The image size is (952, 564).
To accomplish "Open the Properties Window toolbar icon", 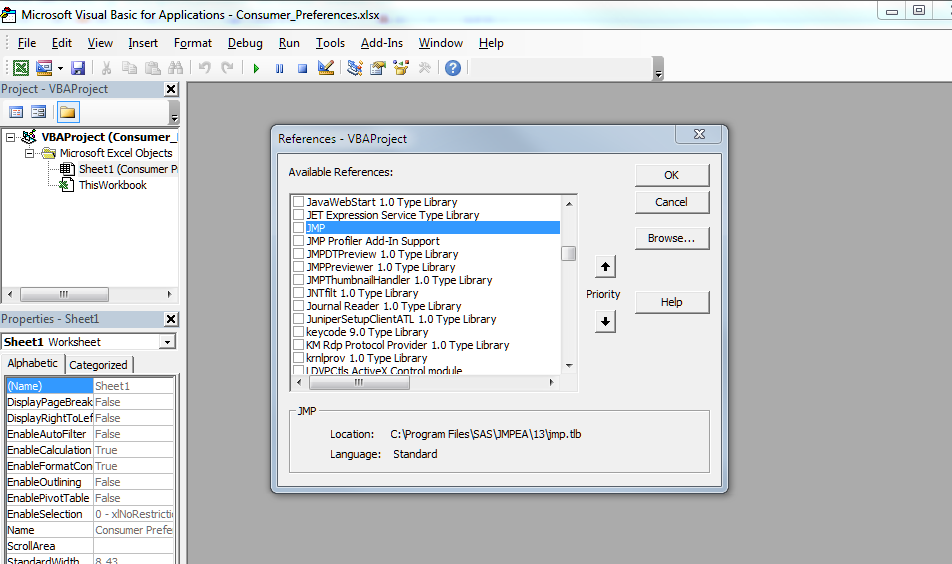I will 378,68.
